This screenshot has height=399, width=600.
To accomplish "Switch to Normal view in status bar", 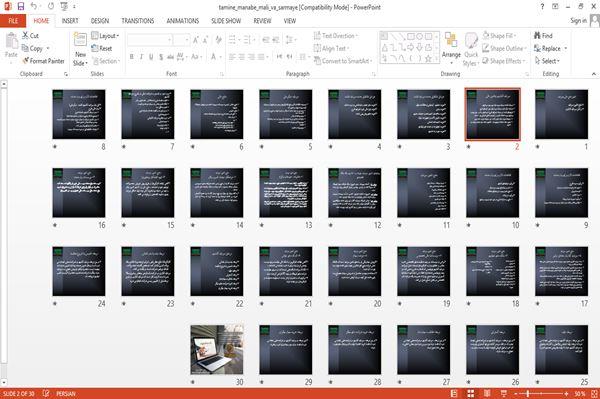I will (x=454, y=393).
